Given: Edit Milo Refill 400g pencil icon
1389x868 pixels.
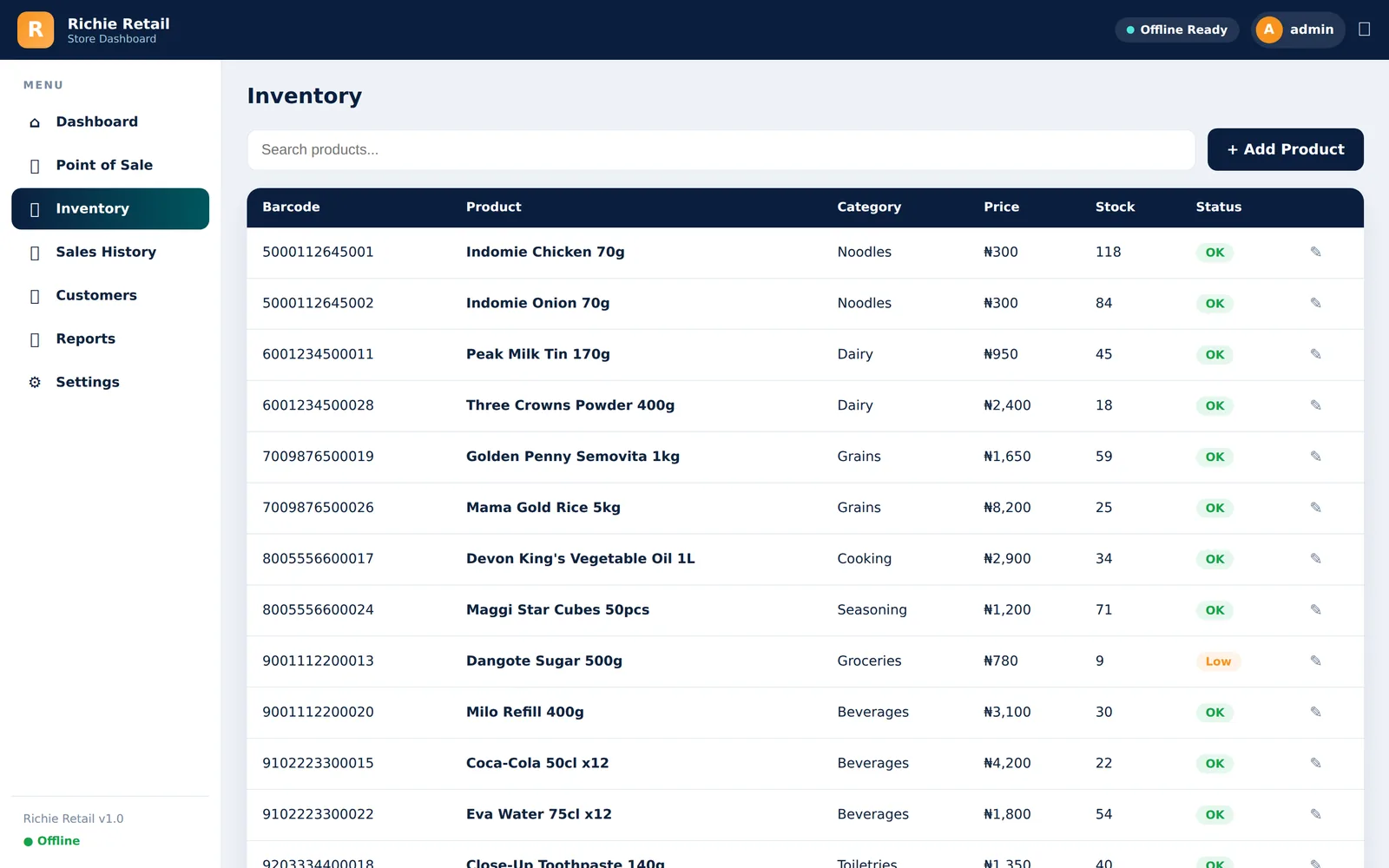Looking at the screenshot, I should point(1315,713).
